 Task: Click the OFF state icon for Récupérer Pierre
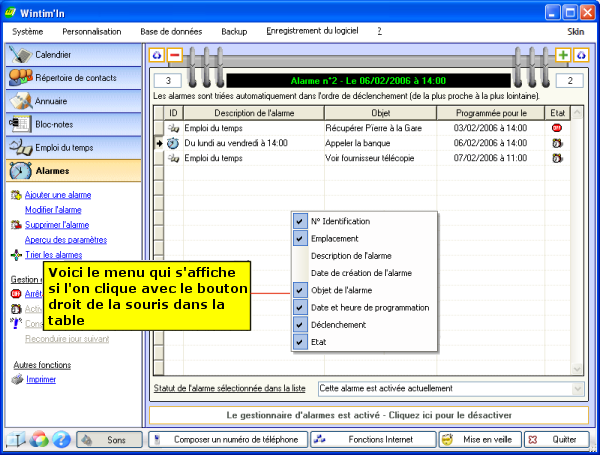557,128
